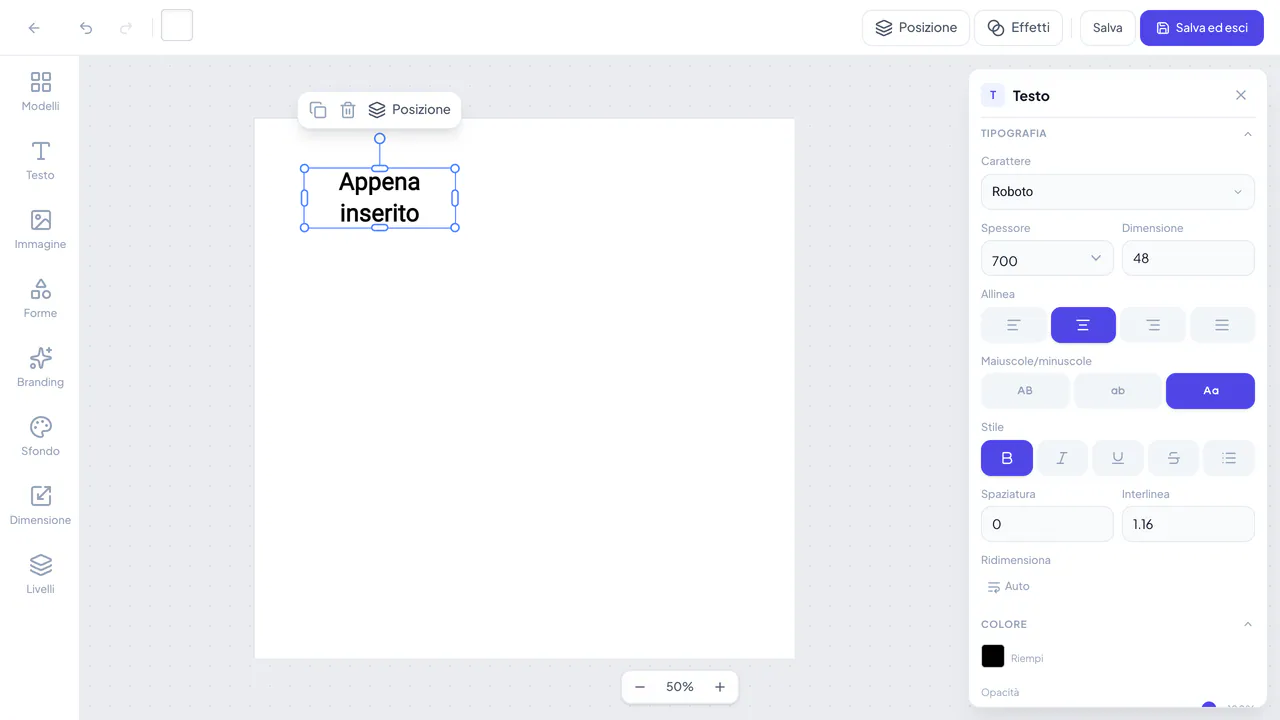Click the Auto resize option

click(x=1008, y=587)
